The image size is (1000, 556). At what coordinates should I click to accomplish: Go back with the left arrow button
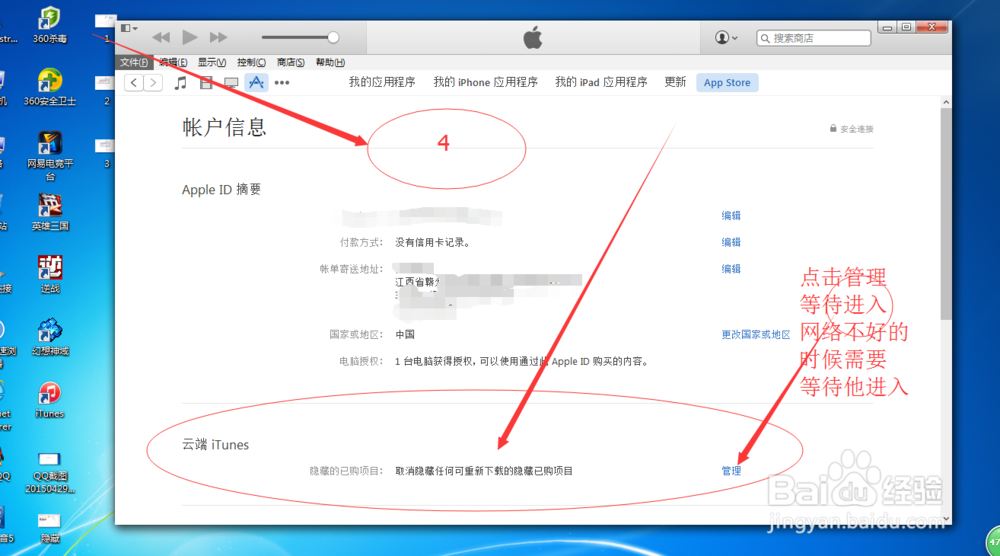133,82
